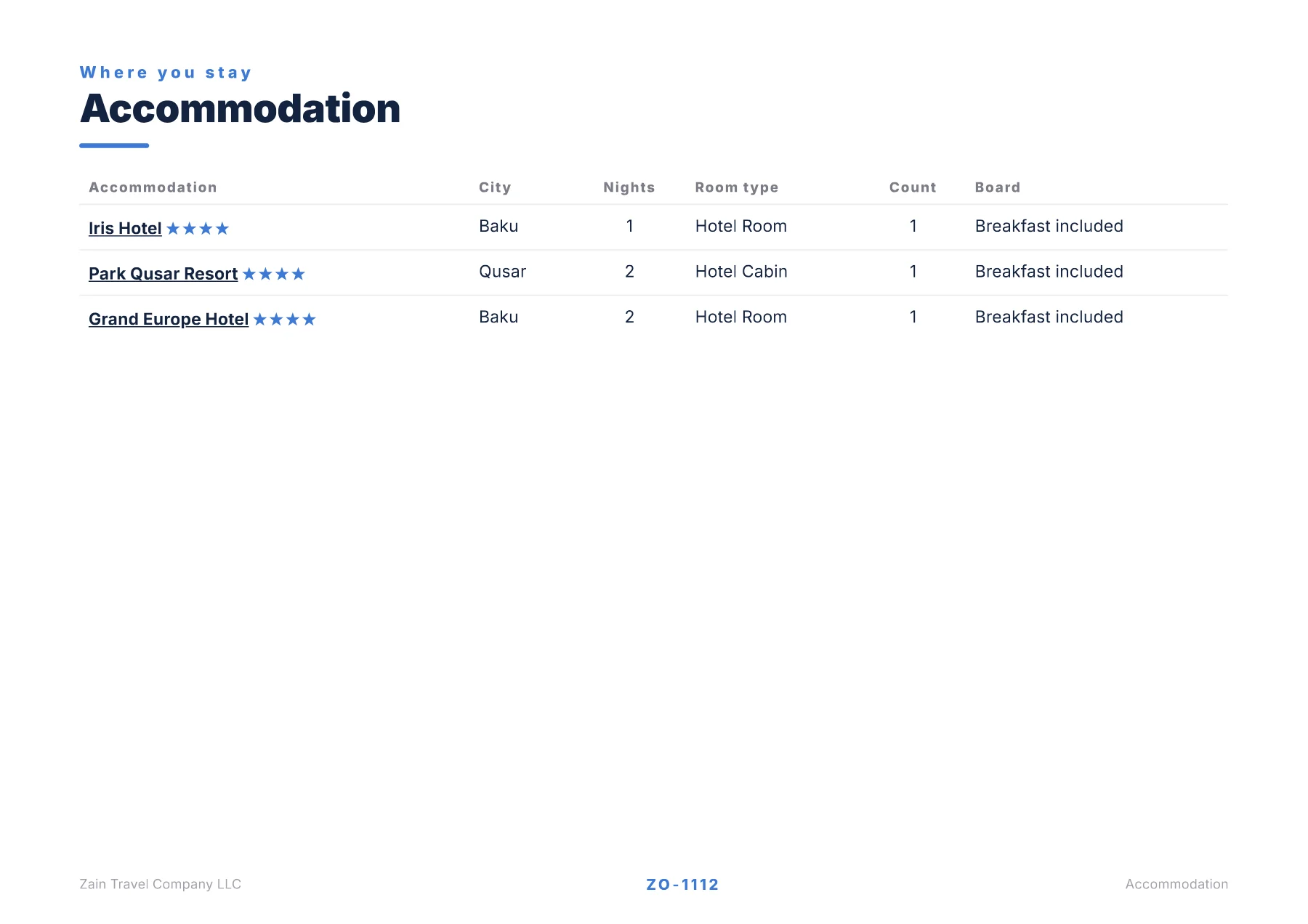Select Hotel Room in the Iris Hotel row
Screen dimensions: 1308x924
[741, 226]
